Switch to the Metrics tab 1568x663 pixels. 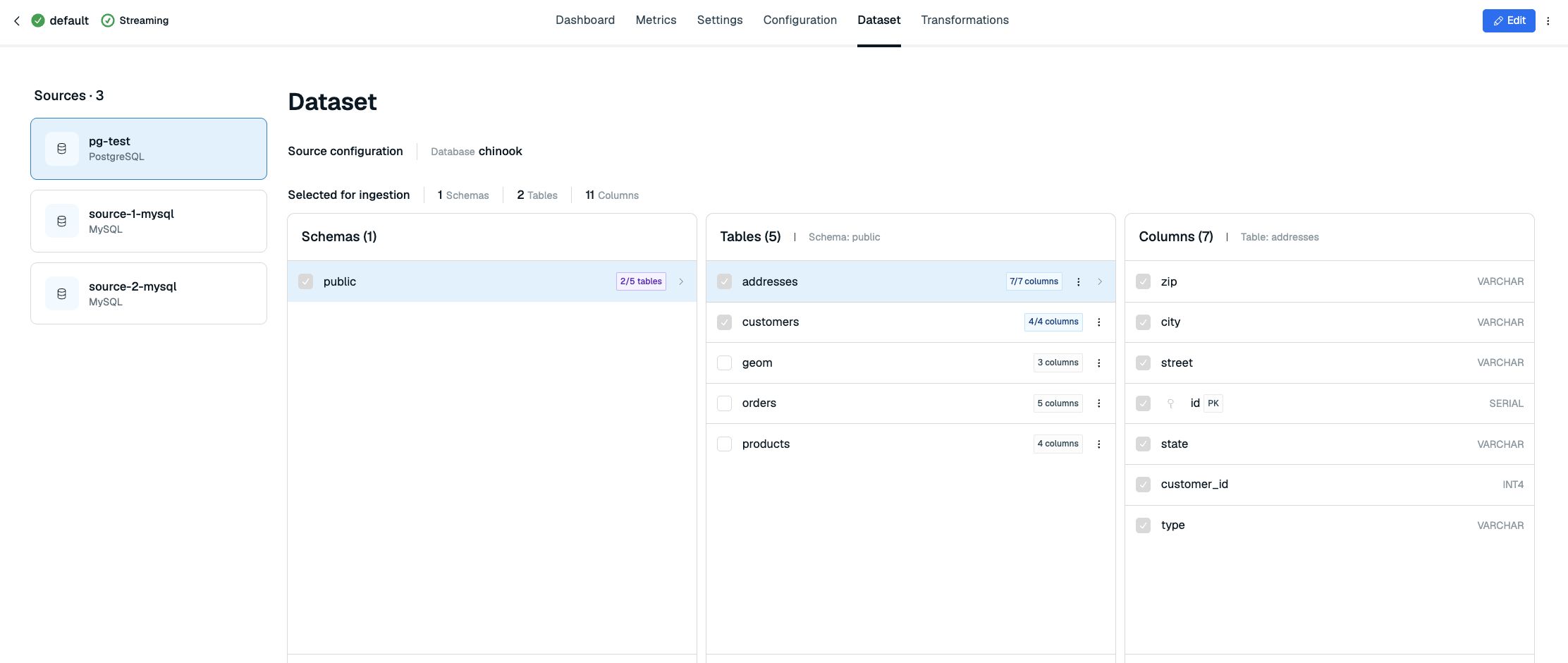coord(656,20)
